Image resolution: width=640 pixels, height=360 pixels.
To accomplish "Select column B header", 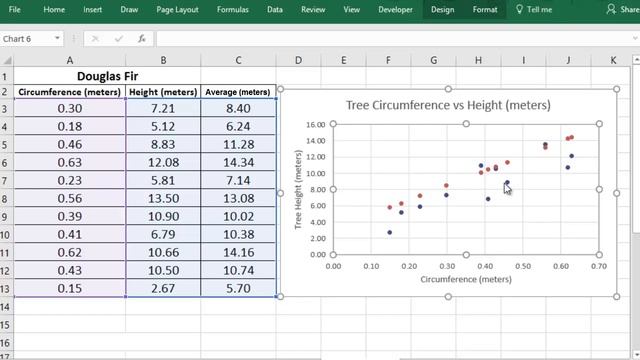I will point(163,60).
